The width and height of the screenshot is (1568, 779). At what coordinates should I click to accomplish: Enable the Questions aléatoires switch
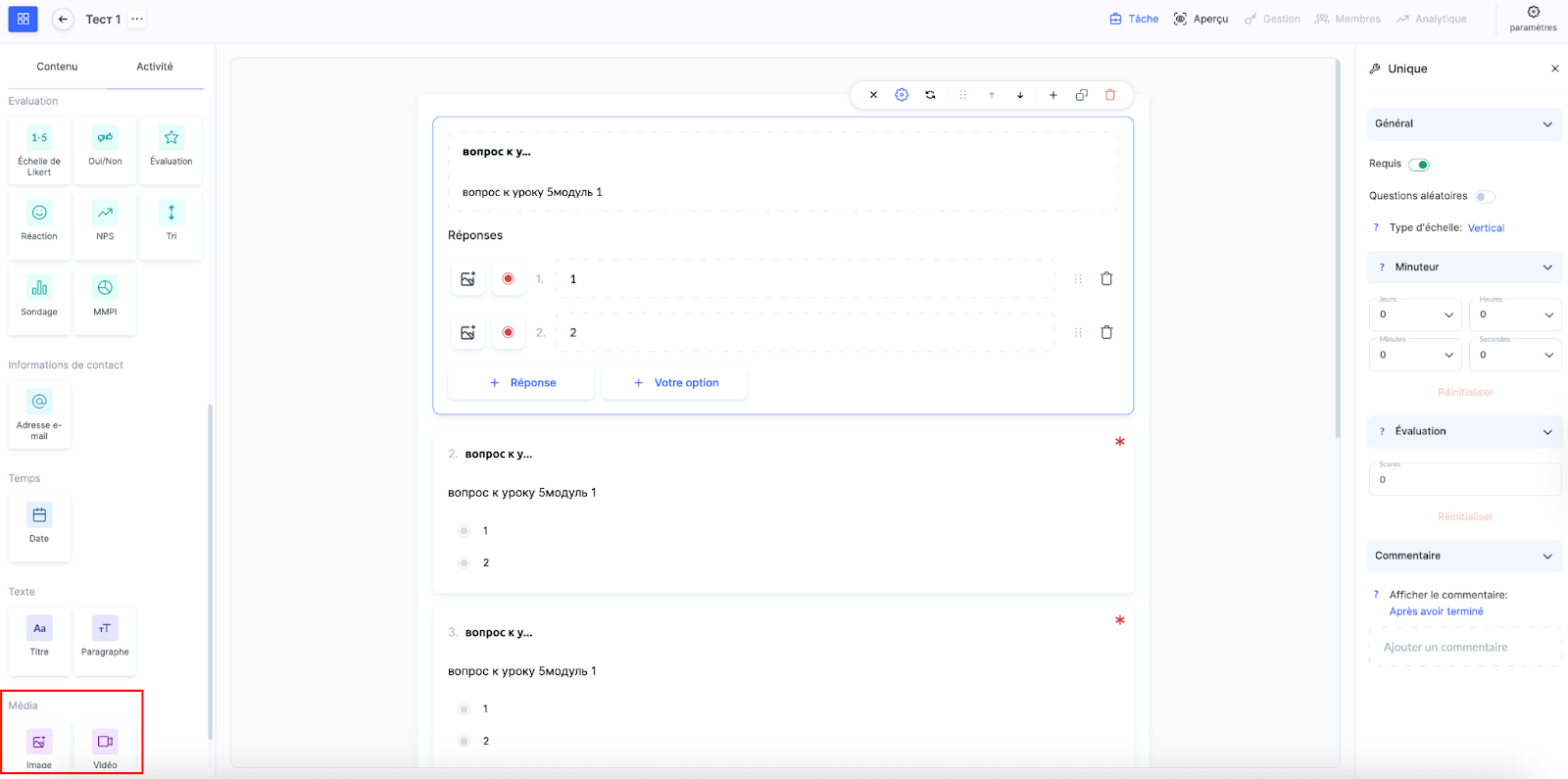click(x=1485, y=197)
